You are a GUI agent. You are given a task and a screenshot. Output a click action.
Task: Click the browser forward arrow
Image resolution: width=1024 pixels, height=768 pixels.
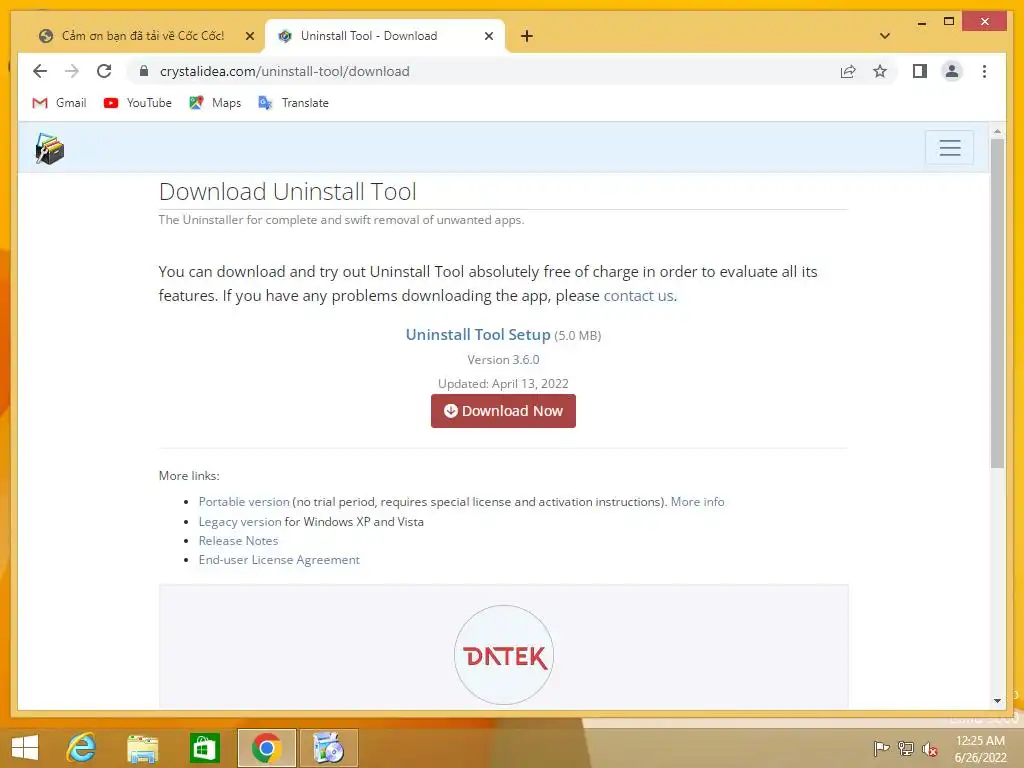pos(72,71)
